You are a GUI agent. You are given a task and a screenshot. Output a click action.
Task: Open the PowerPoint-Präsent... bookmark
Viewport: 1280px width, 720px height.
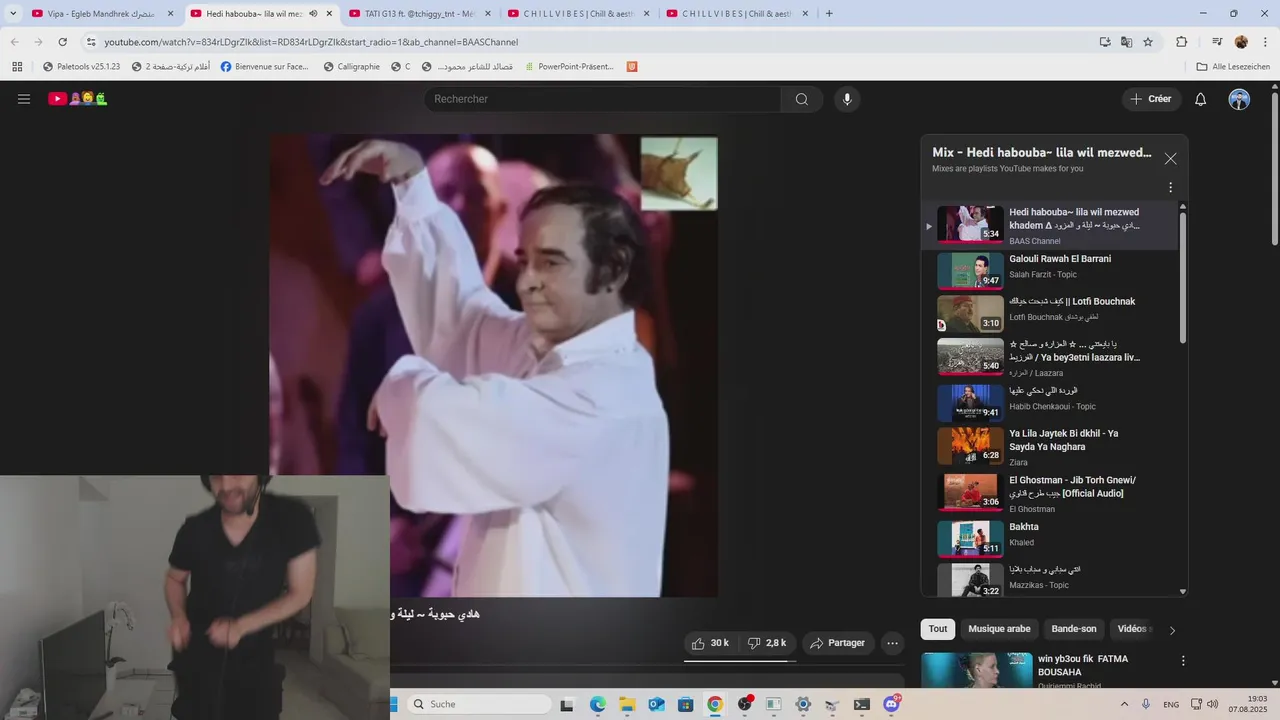tap(568, 67)
